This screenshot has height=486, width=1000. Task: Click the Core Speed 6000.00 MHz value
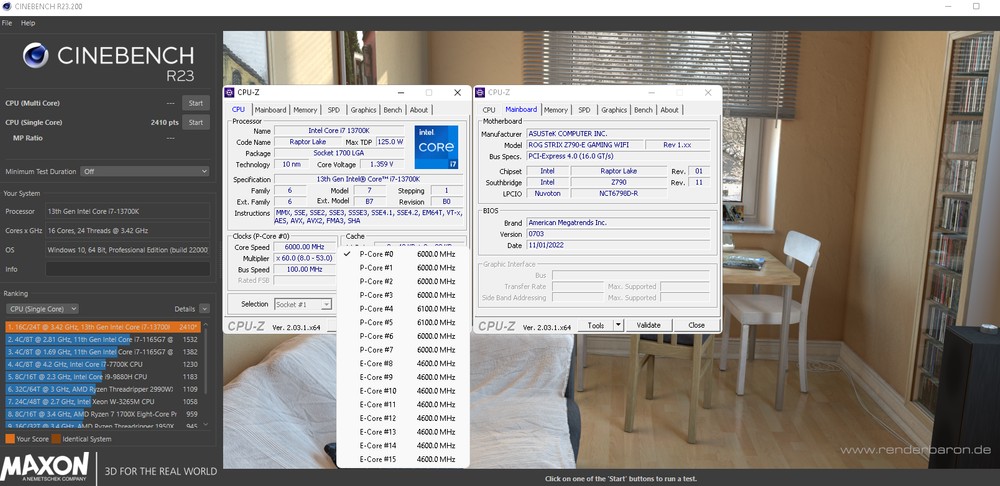[305, 247]
